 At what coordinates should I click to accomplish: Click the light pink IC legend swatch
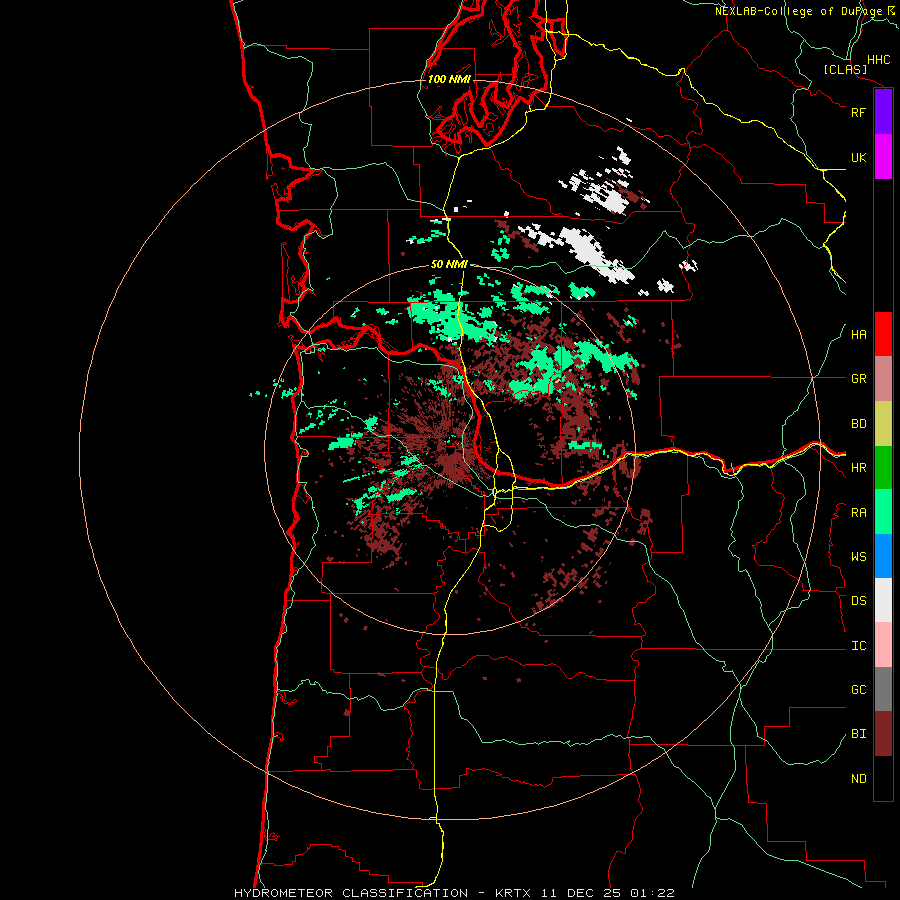(883, 645)
